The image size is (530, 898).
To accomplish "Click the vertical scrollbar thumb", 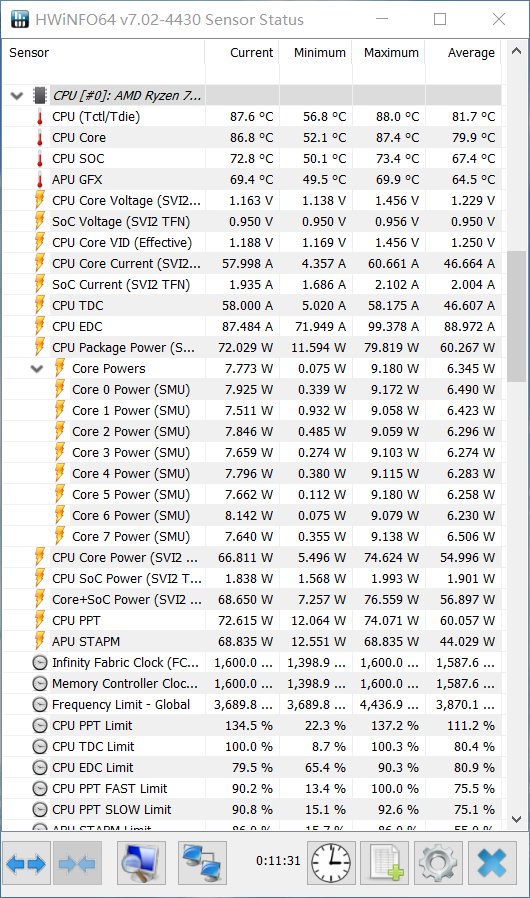I will pyautogui.click(x=516, y=316).
